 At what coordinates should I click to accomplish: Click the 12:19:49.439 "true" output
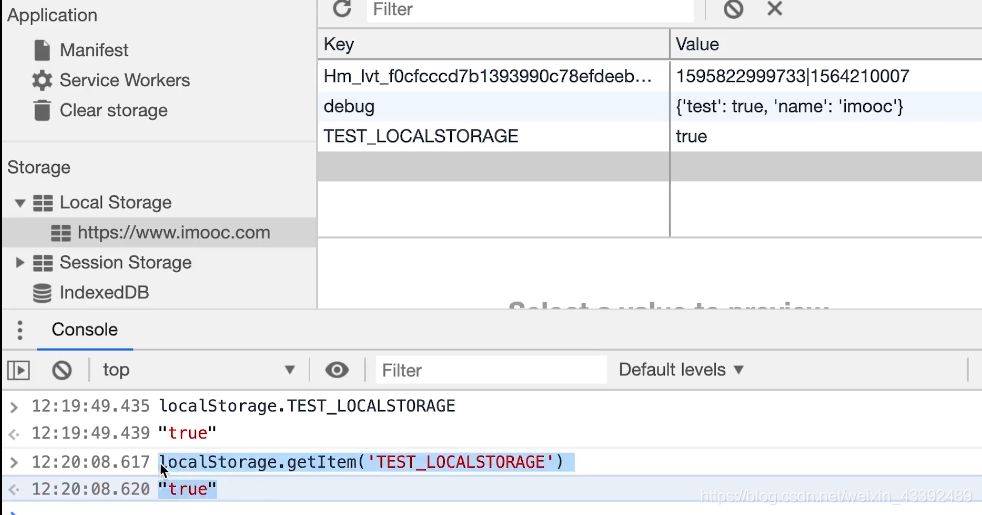coord(187,433)
